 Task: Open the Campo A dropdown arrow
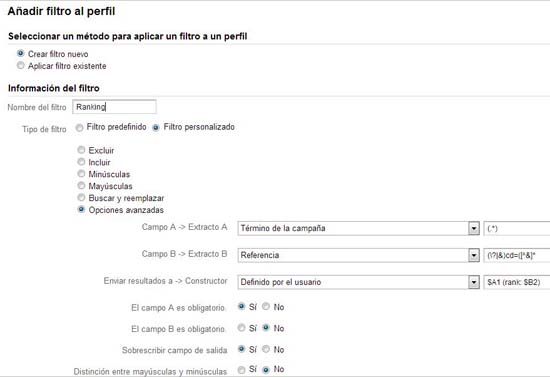[x=474, y=229]
